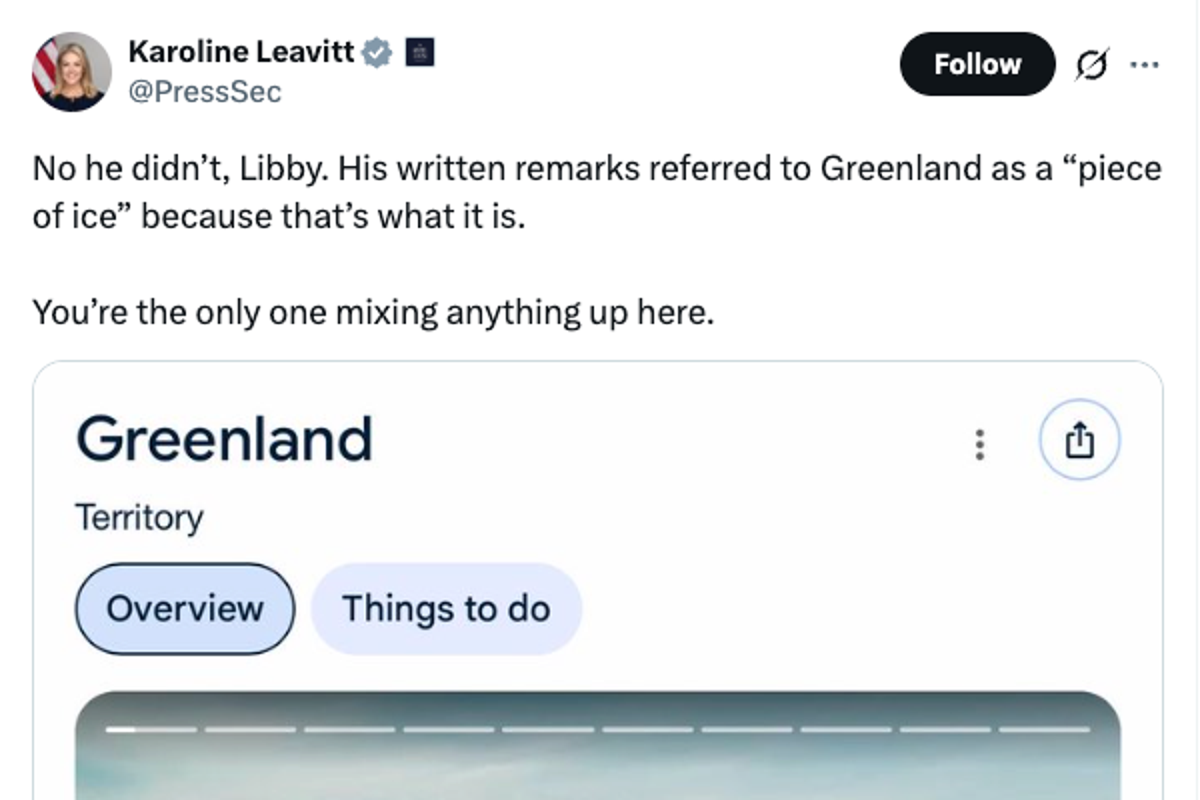Open the Greenland card's vertical three-dot menu
Viewport: 1200px width, 800px height.
click(x=980, y=446)
